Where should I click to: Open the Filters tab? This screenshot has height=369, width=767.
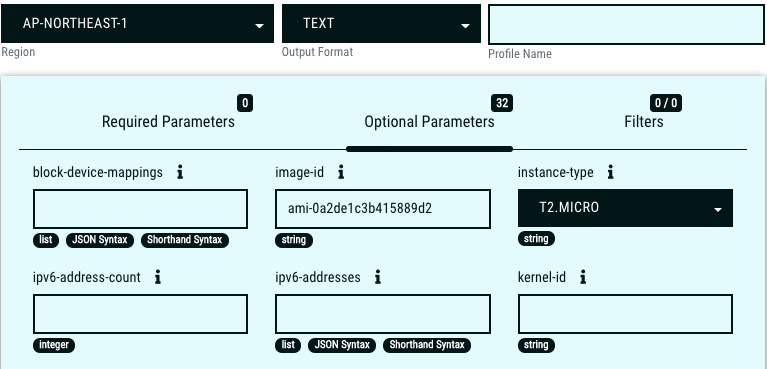[644, 121]
